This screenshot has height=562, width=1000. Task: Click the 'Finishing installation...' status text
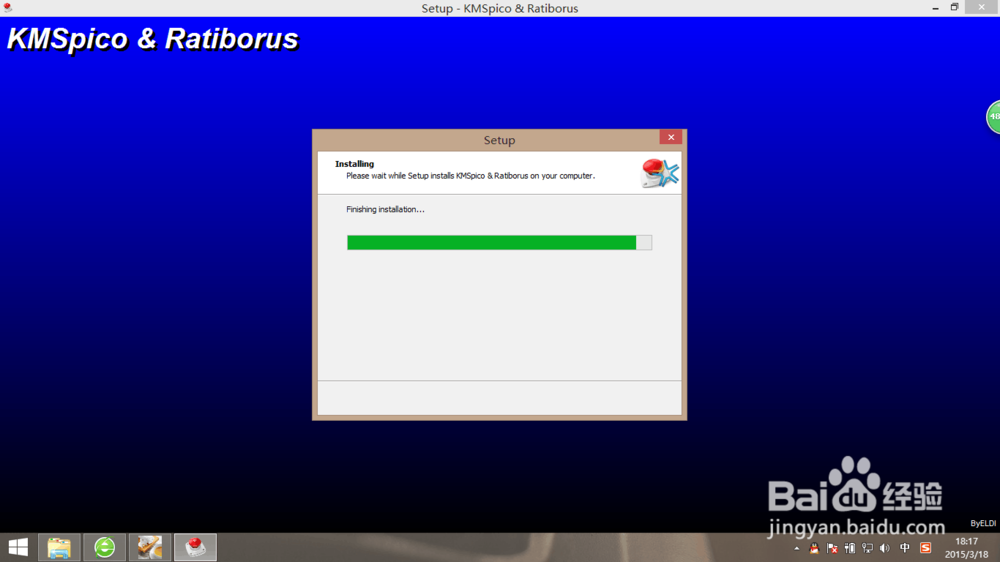[x=385, y=209]
